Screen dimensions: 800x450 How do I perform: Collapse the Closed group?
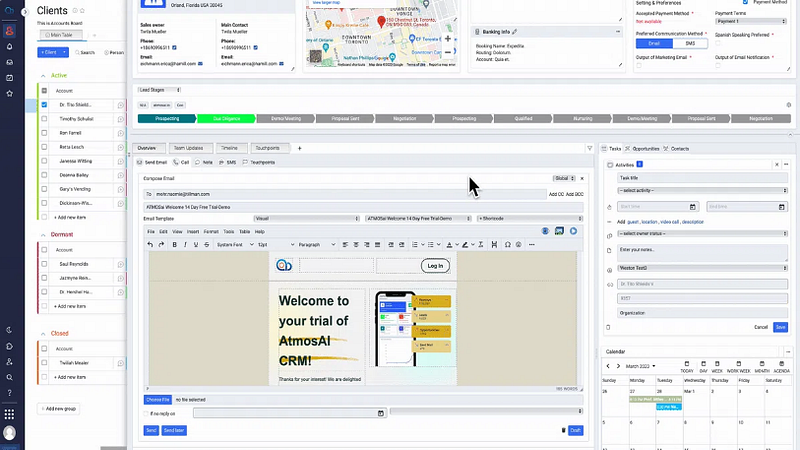43,334
